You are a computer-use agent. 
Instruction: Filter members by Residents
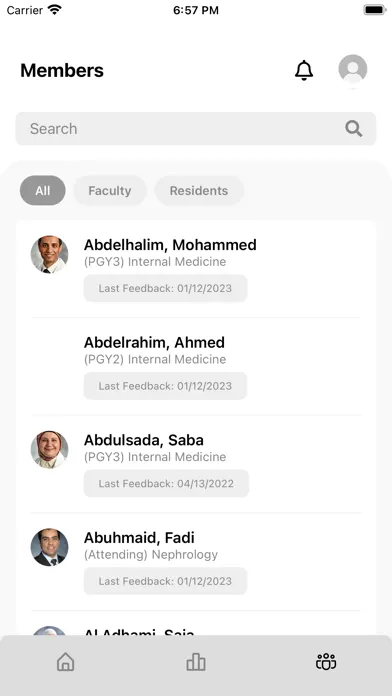(199, 190)
